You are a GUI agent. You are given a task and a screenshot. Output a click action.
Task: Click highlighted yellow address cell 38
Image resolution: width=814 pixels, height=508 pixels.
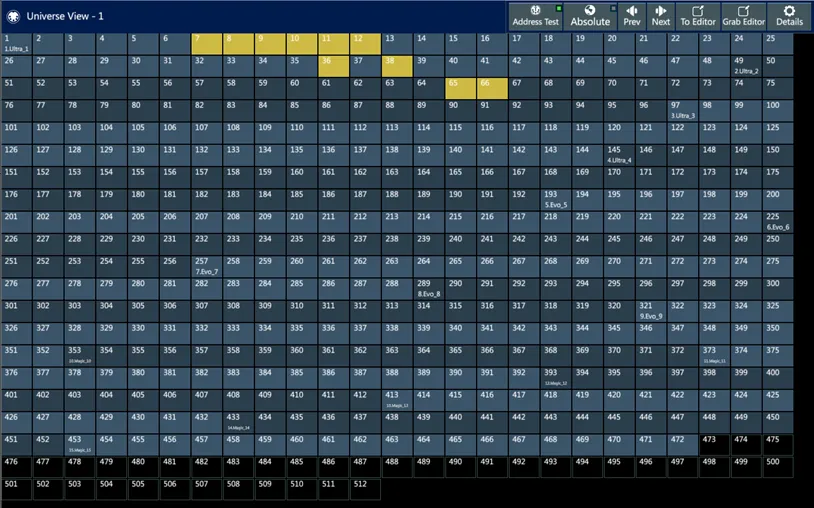coord(397,66)
